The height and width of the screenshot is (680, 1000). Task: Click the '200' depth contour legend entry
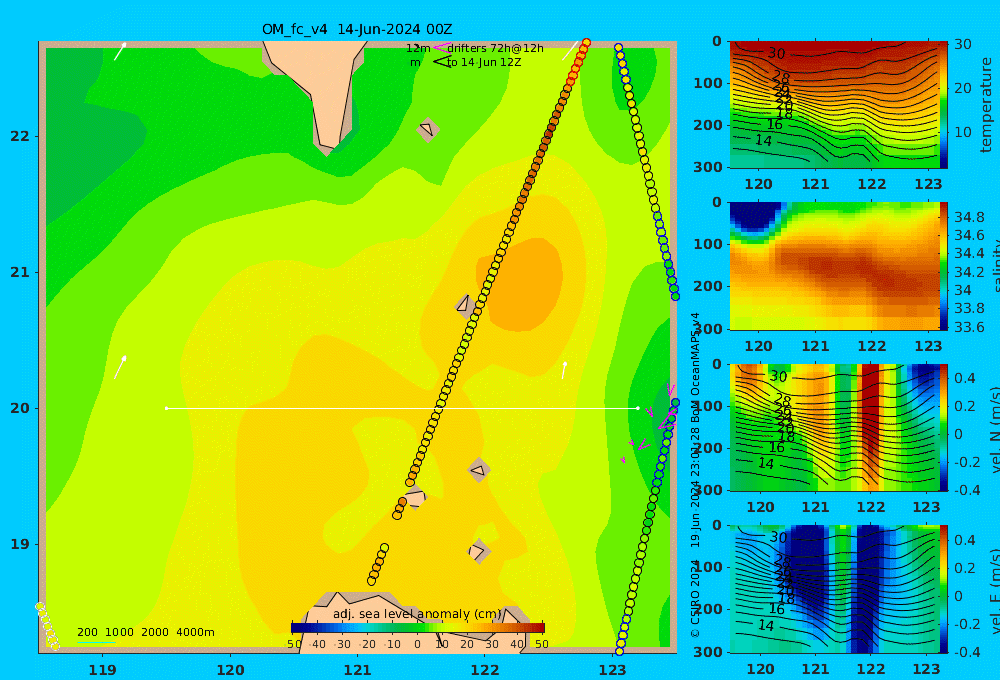87,632
